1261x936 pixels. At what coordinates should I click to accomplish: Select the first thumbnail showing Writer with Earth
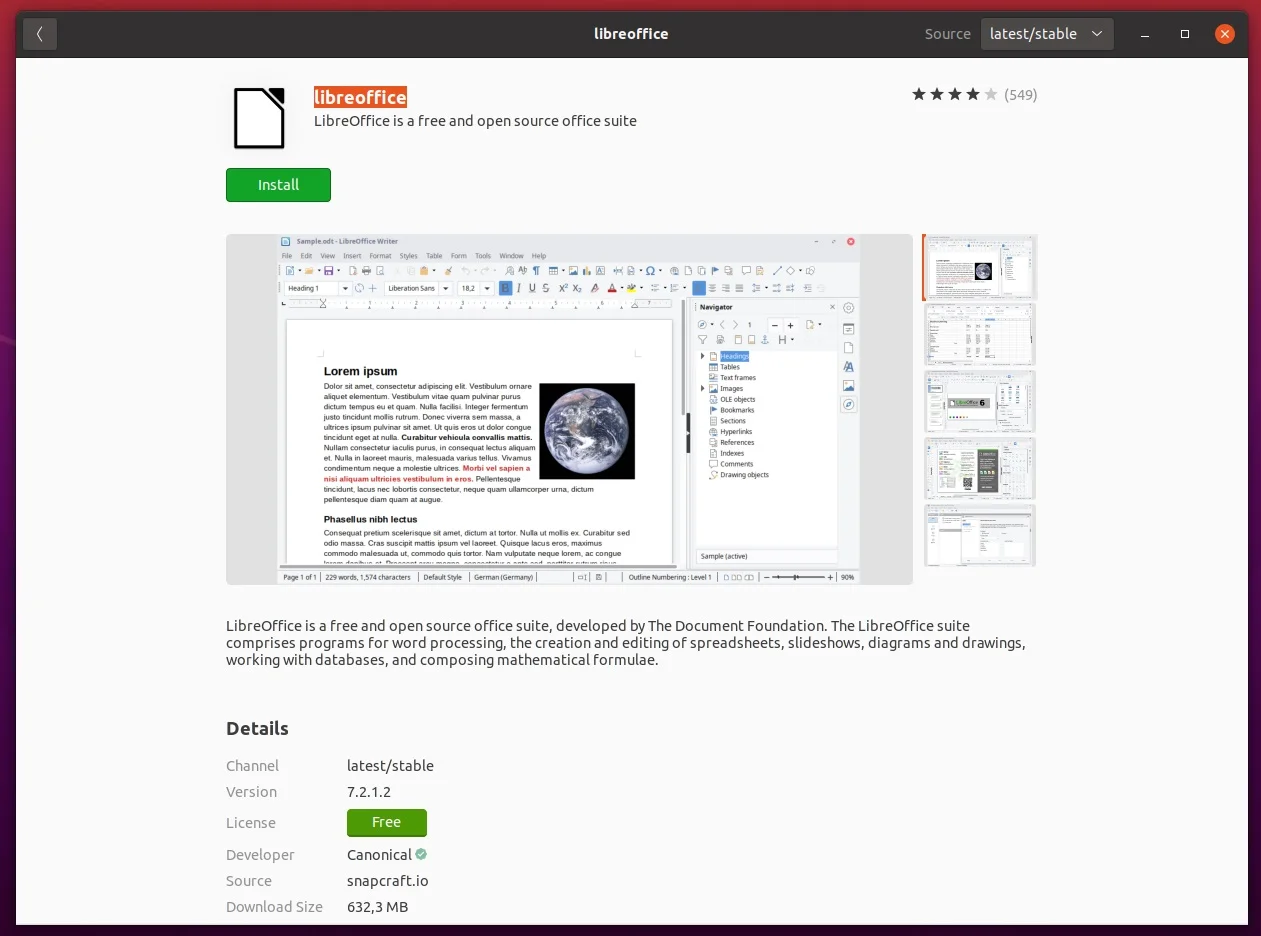[980, 267]
